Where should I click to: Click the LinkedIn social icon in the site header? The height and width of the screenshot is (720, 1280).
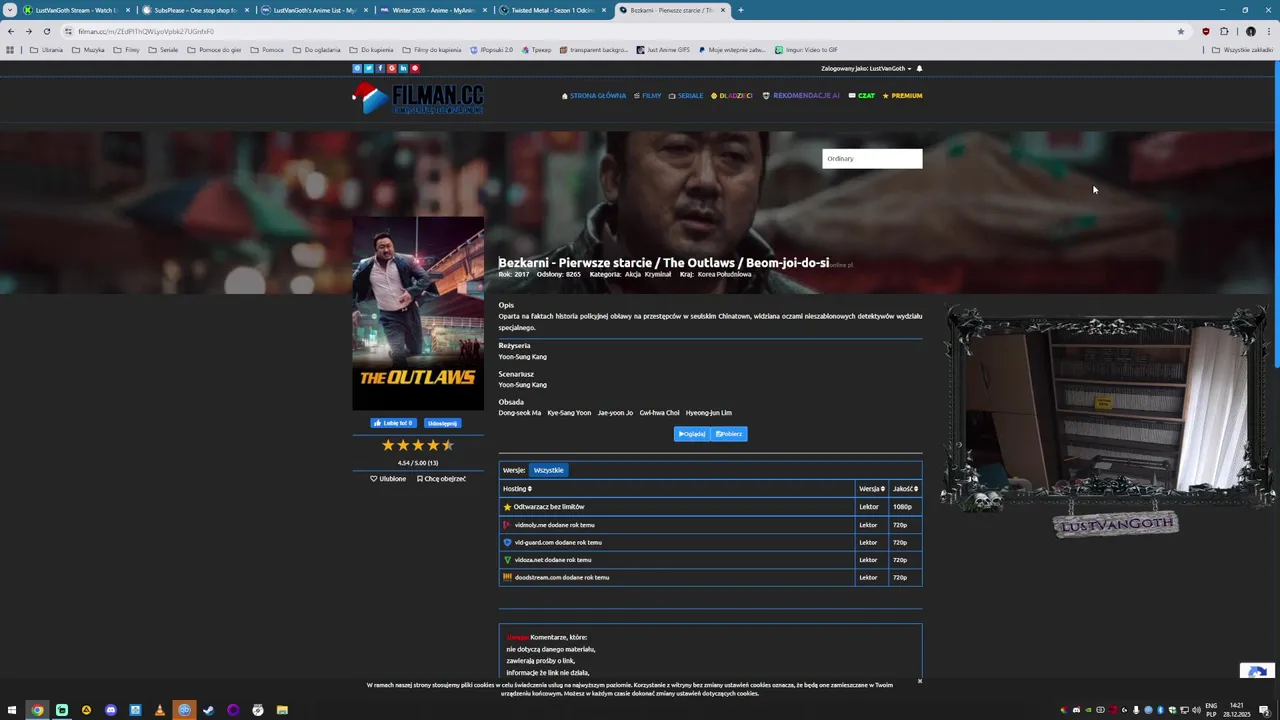403,68
